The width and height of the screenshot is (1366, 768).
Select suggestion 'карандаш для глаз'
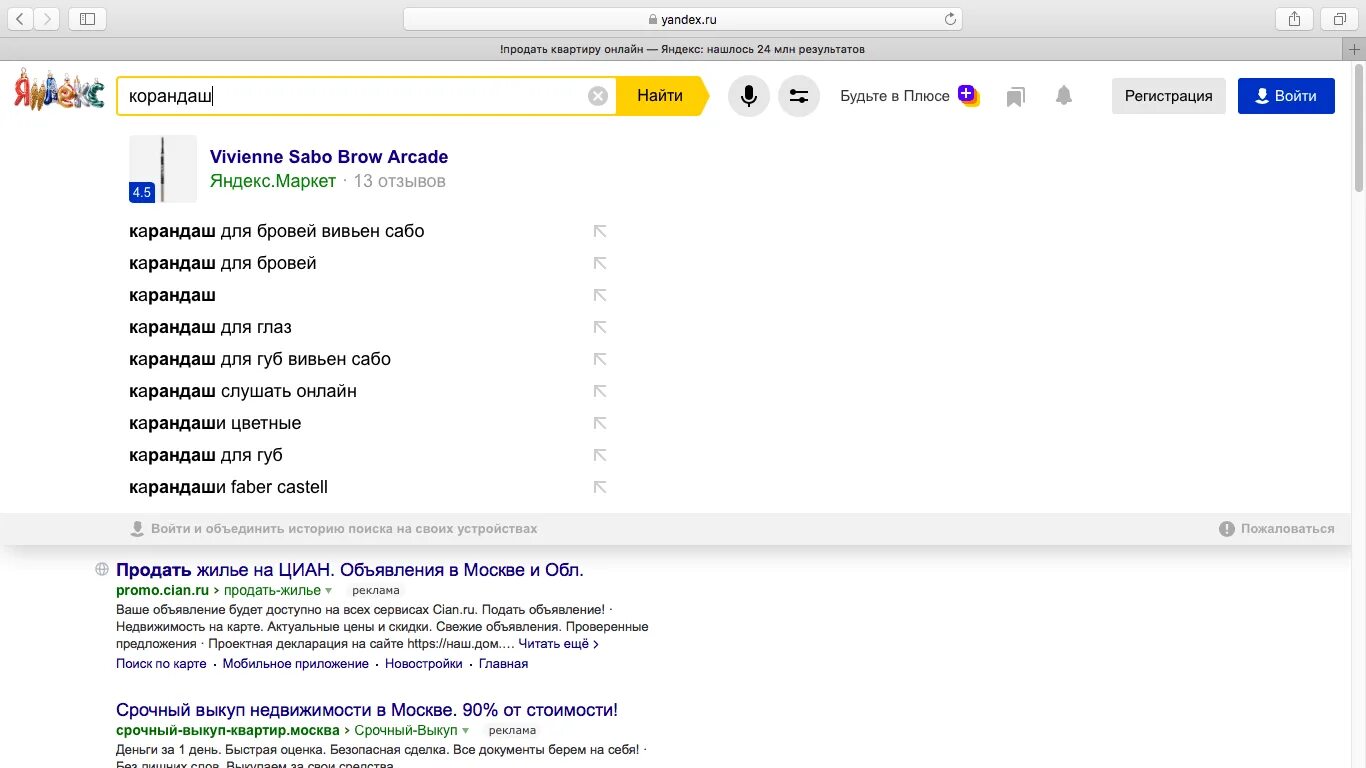[210, 327]
